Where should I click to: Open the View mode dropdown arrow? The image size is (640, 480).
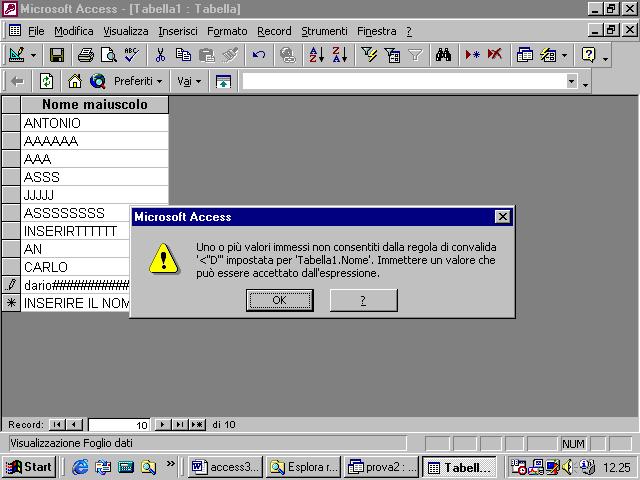[34, 56]
